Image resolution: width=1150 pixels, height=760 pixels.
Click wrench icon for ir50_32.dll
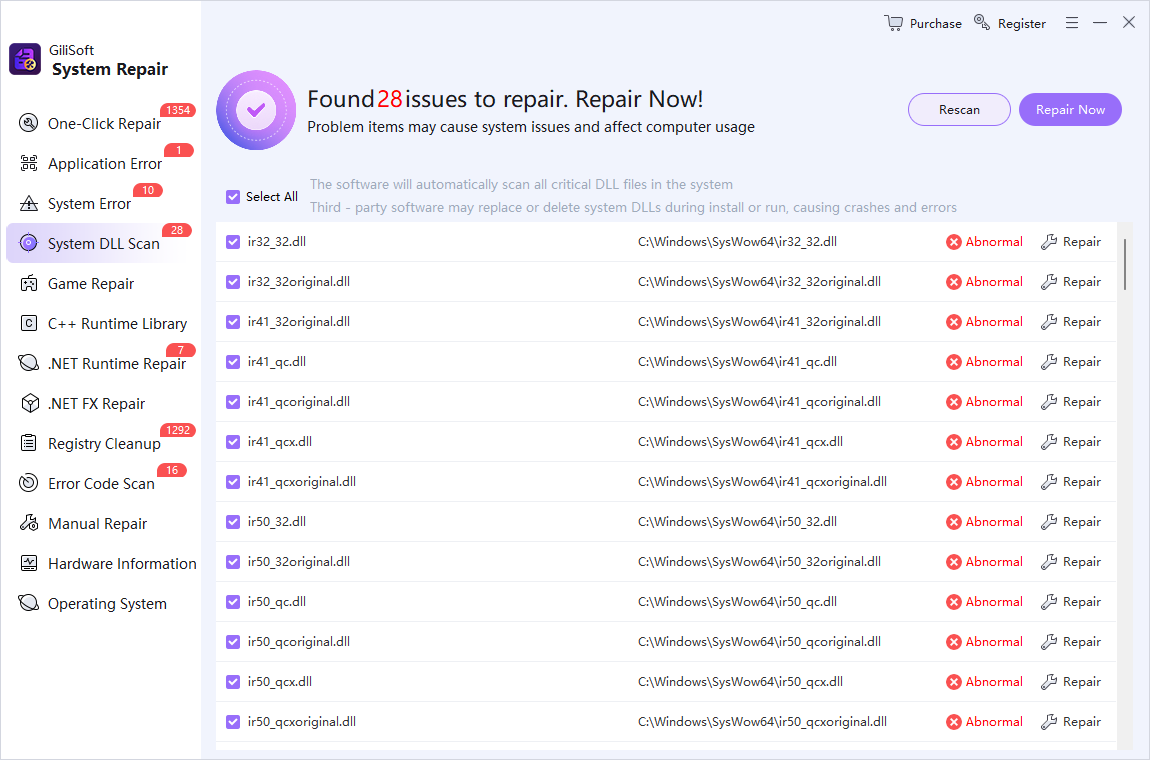(1049, 522)
